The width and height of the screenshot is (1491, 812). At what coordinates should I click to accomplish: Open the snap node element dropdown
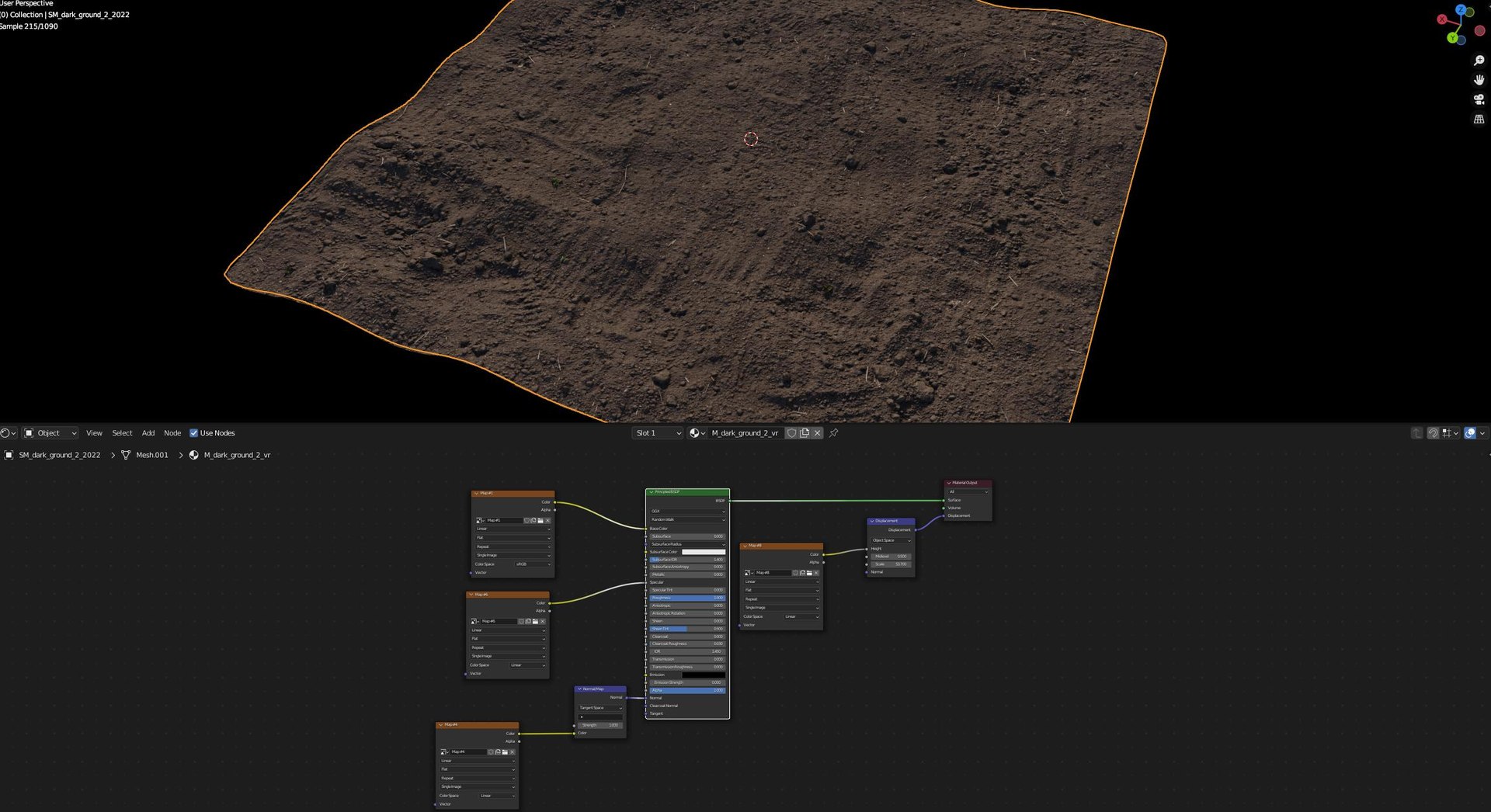(x=1450, y=433)
